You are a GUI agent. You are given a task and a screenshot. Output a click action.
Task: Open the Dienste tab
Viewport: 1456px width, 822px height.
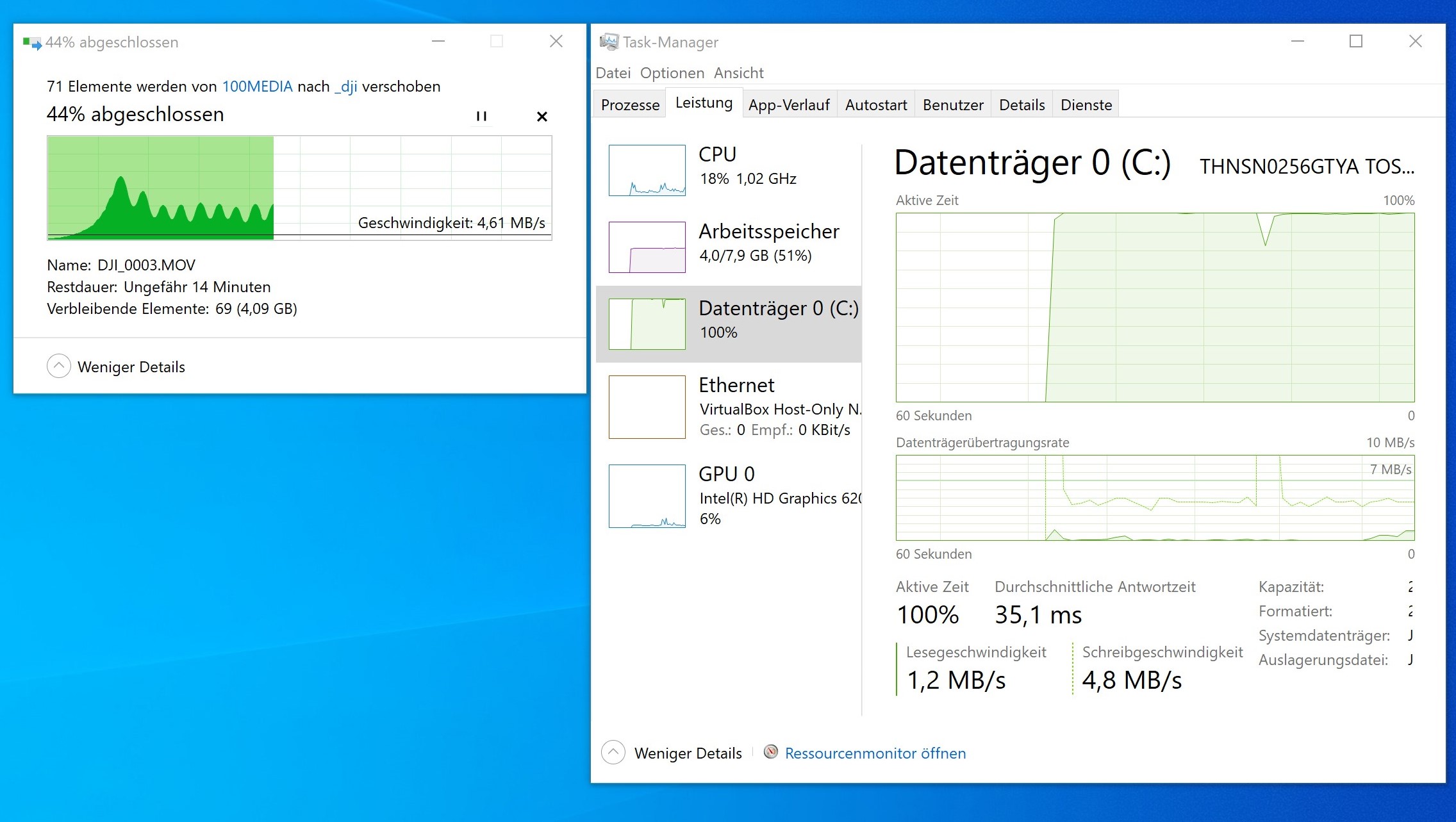[1086, 104]
